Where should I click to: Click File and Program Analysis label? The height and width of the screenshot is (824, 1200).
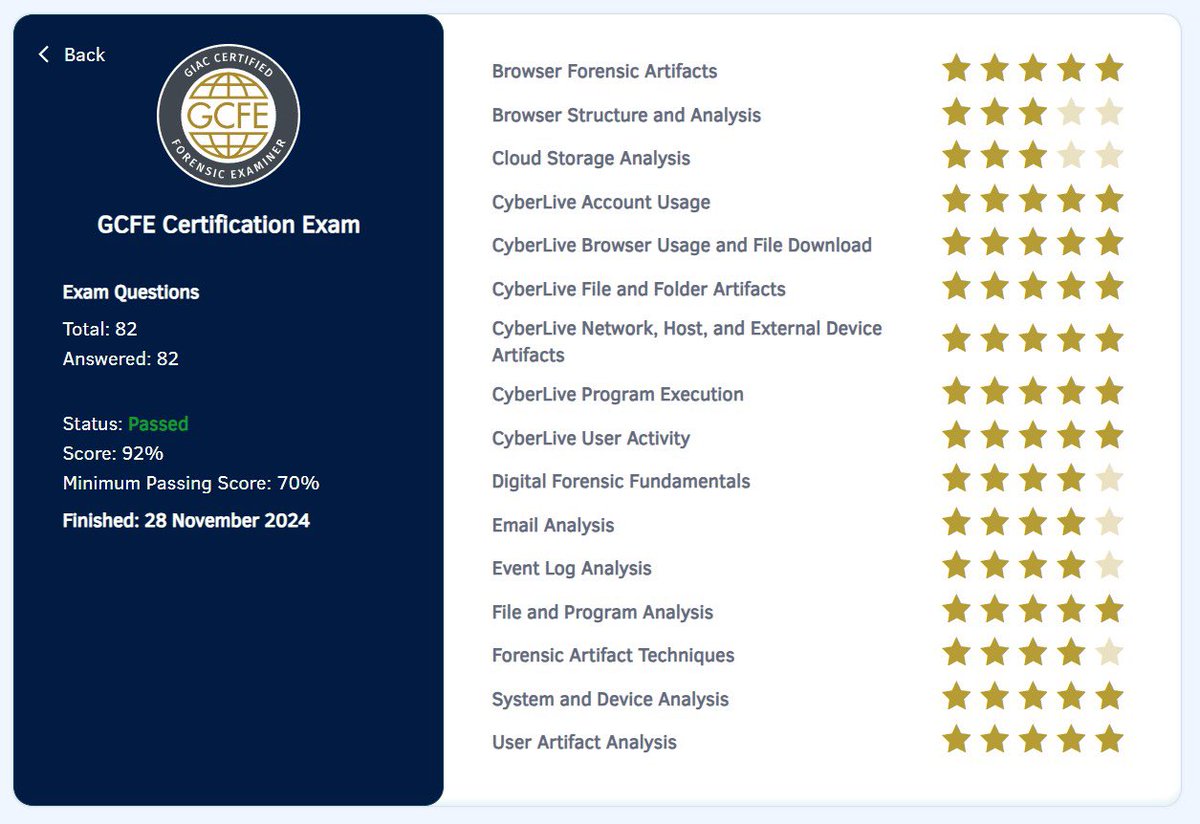tap(603, 612)
